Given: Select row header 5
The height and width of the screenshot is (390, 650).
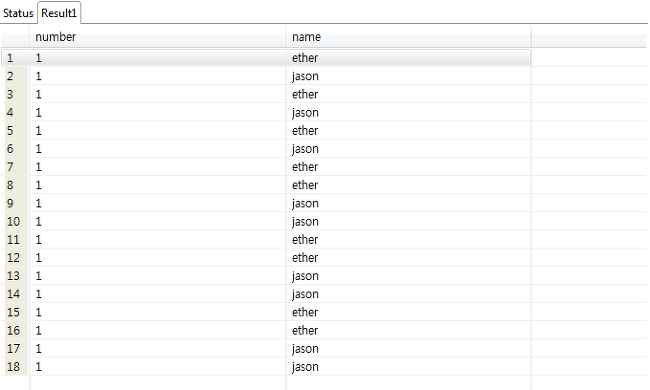Looking at the screenshot, I should (15, 131).
